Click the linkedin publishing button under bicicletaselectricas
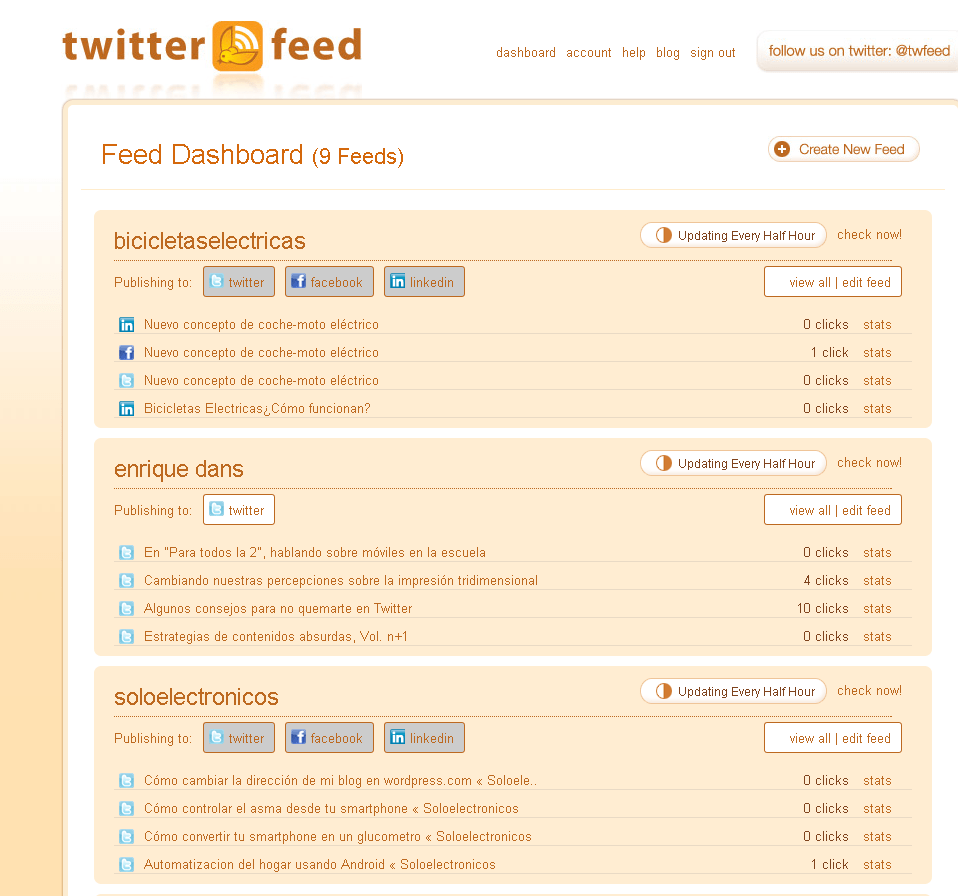958x896 pixels. coord(424,281)
